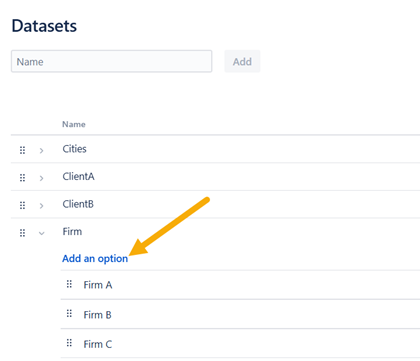Screen dimensions: 420x361
Task: Select the Firm B option
Action: (97, 315)
